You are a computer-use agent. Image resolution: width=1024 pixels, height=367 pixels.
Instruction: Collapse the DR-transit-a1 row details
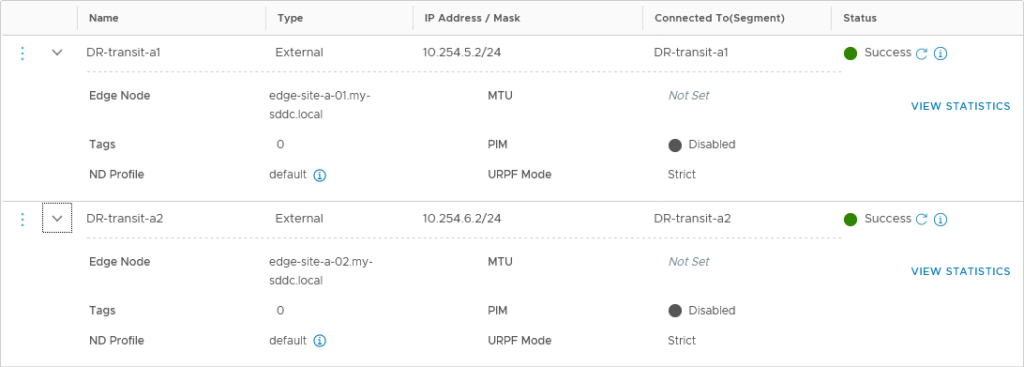(x=57, y=53)
